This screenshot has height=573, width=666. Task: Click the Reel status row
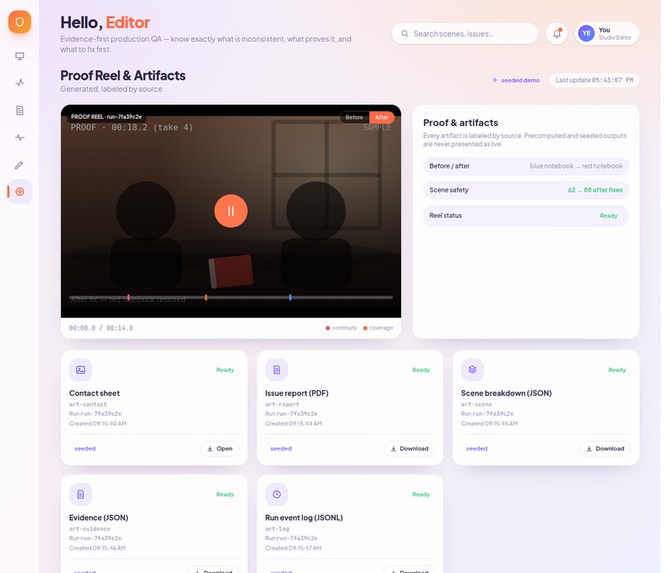click(x=526, y=216)
